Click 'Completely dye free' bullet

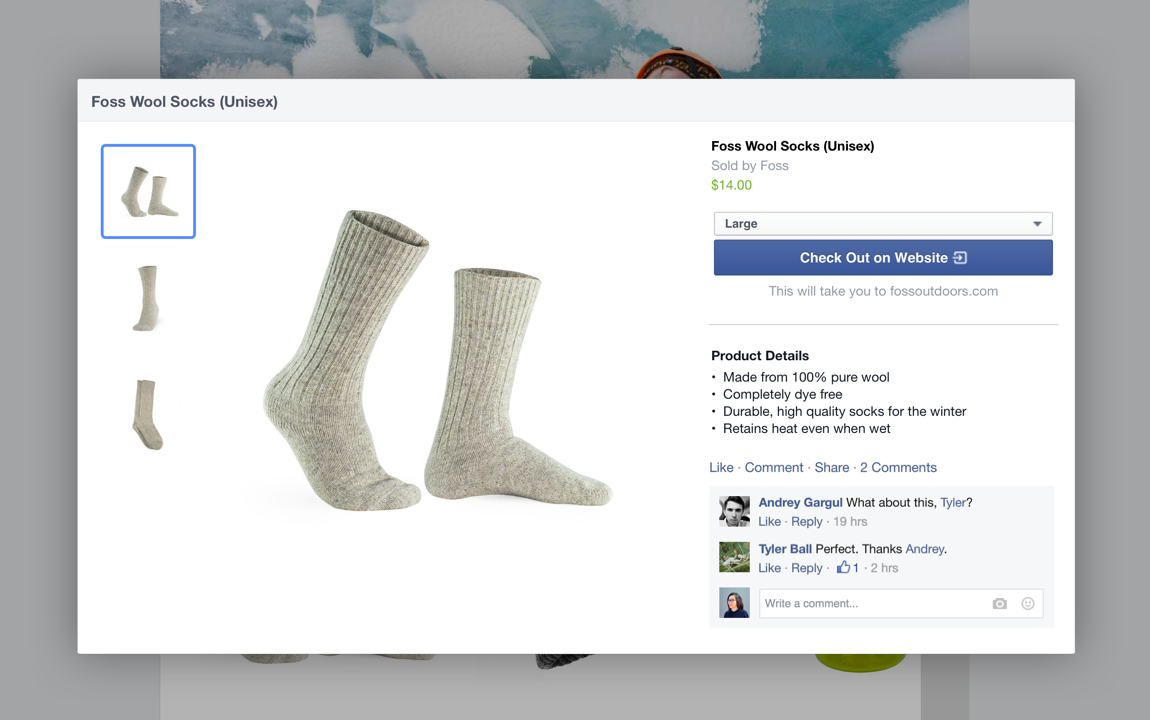click(783, 394)
